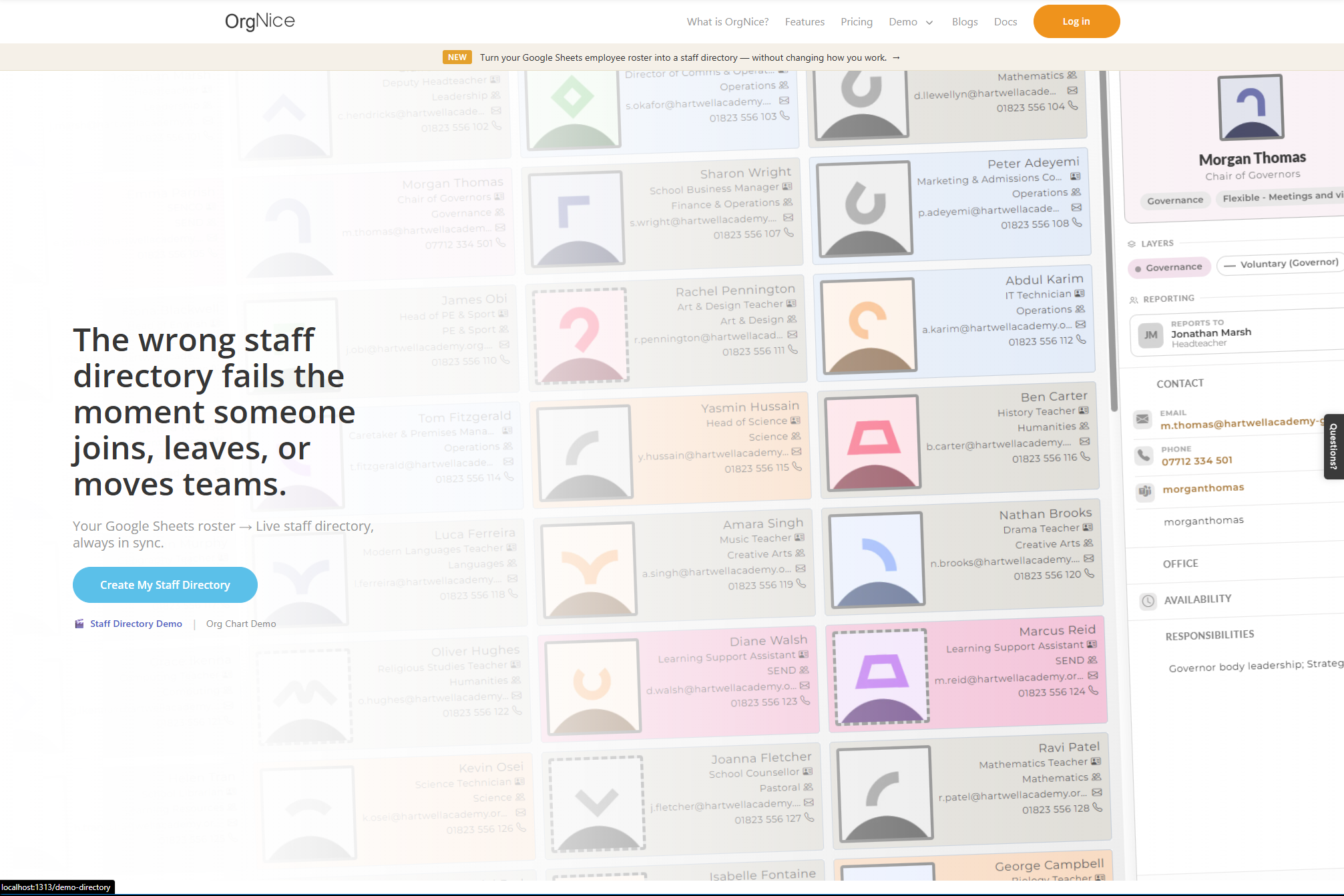The width and height of the screenshot is (1344, 896).
Task: Click Sharon Wright's School Business Manager icon
Action: click(x=787, y=187)
